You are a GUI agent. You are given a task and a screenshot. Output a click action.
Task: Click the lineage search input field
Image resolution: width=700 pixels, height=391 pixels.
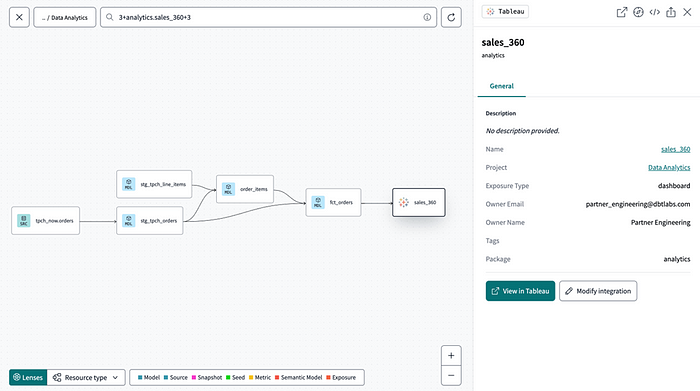click(x=268, y=17)
